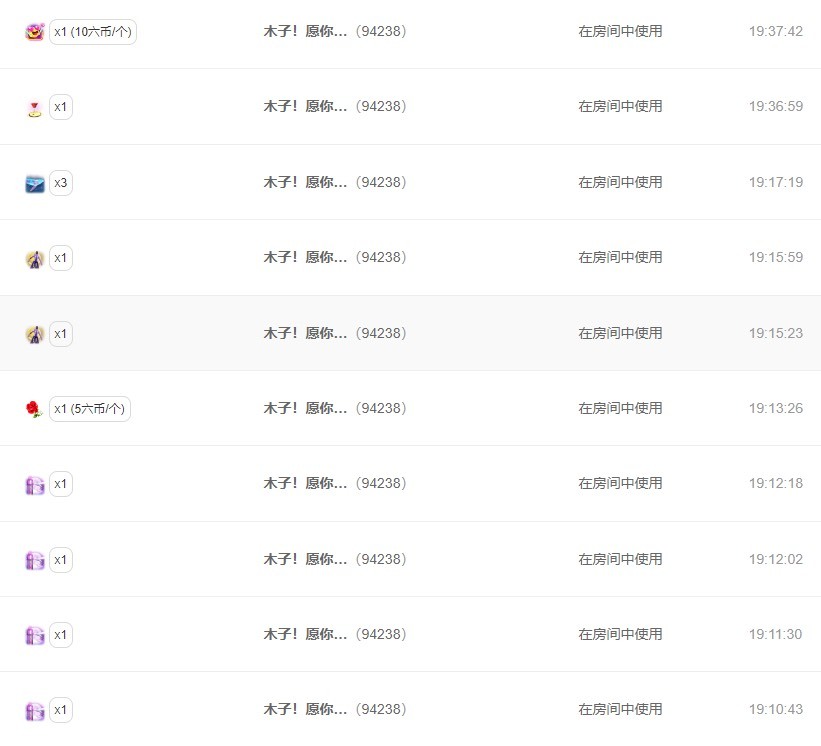Open recipient 木子！愿你… in 19:12:18 row
This screenshot has height=746, width=821.
[x=305, y=483]
